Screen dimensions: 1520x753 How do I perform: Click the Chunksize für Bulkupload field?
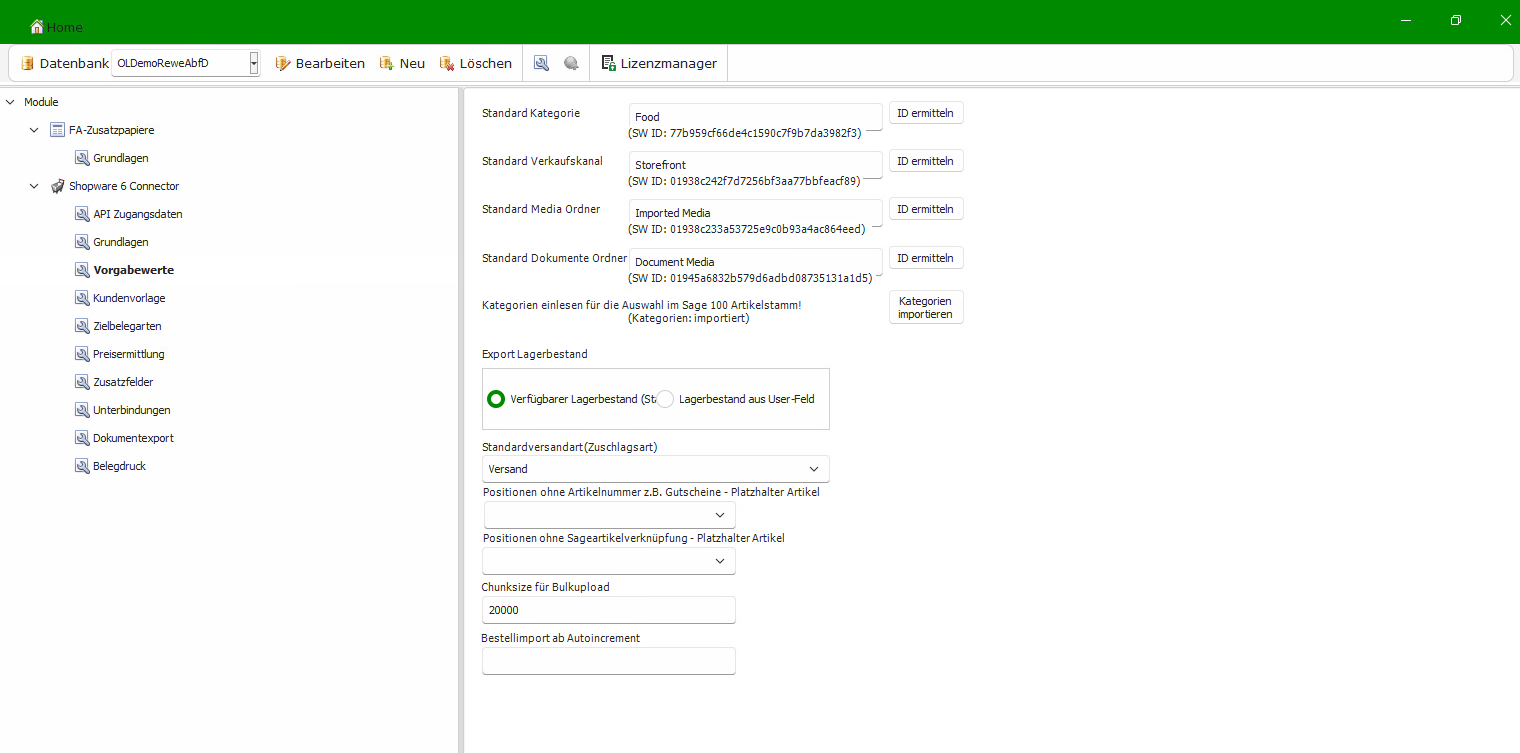coord(608,610)
